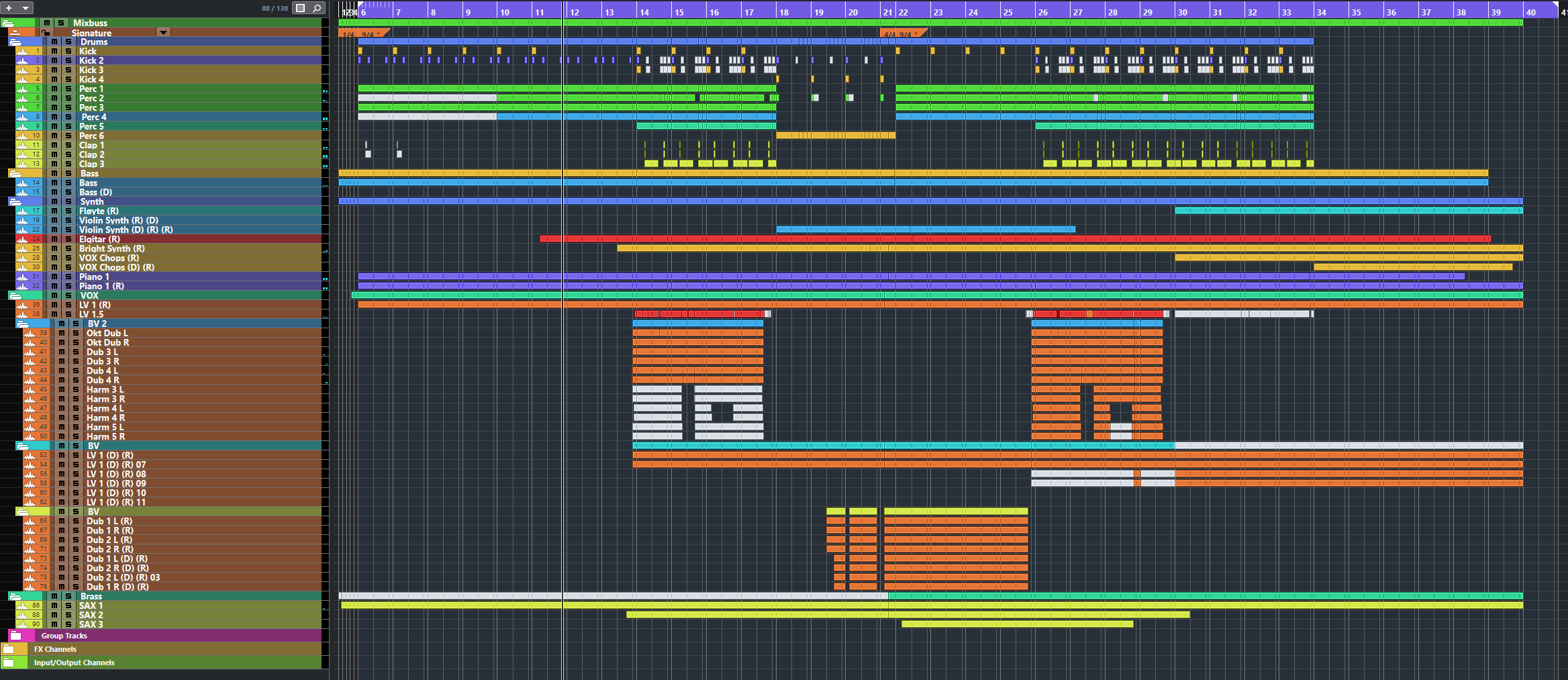This screenshot has width=1568, height=680.
Task: Open the Add Track preset dropdown arrow
Action: [26, 8]
